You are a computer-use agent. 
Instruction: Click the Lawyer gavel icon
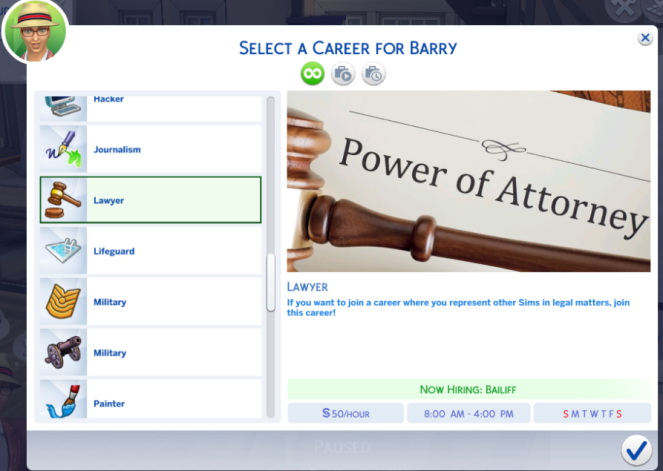click(63, 200)
